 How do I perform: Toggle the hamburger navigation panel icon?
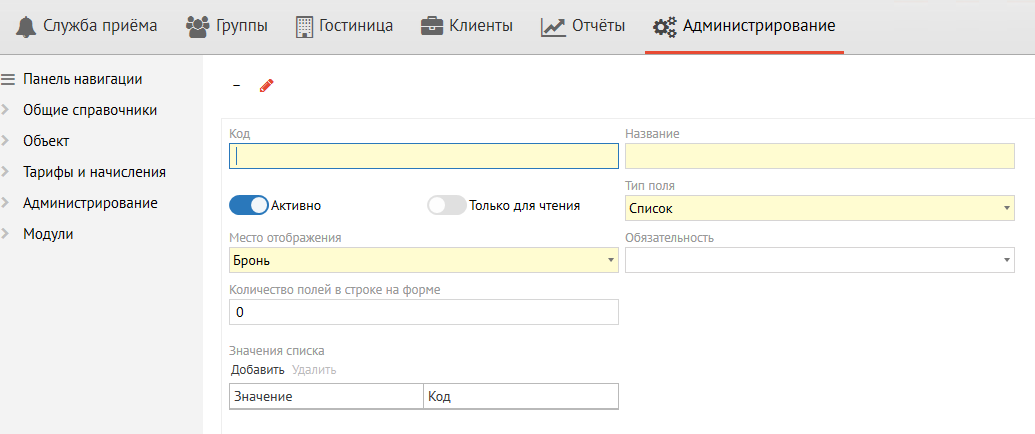[x=8, y=79]
